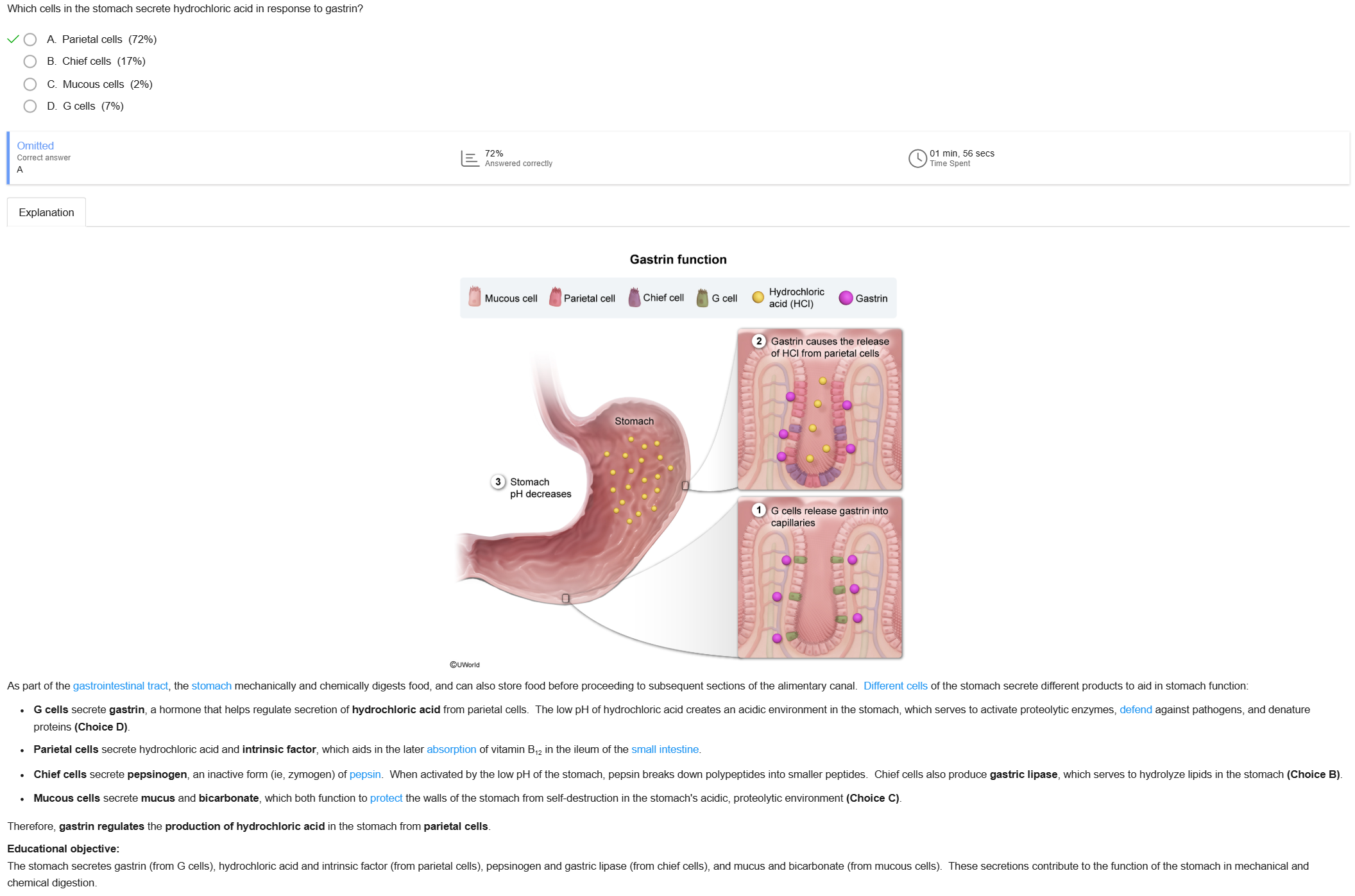Click the Parietal cell legend icon

556,297
